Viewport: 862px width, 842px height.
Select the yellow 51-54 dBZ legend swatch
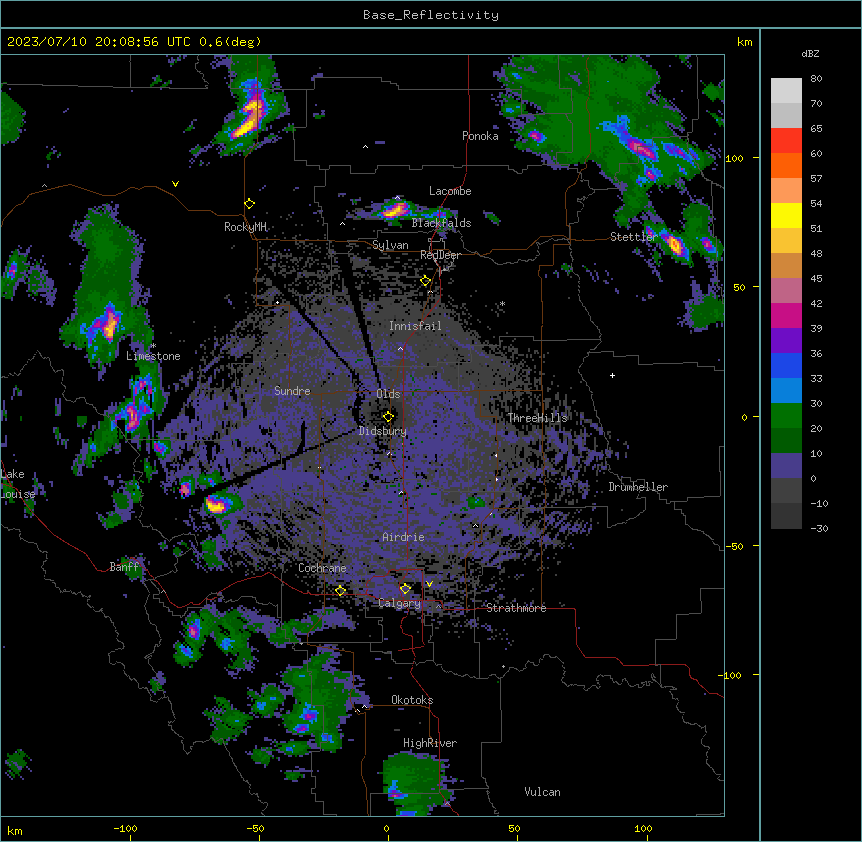click(x=786, y=215)
